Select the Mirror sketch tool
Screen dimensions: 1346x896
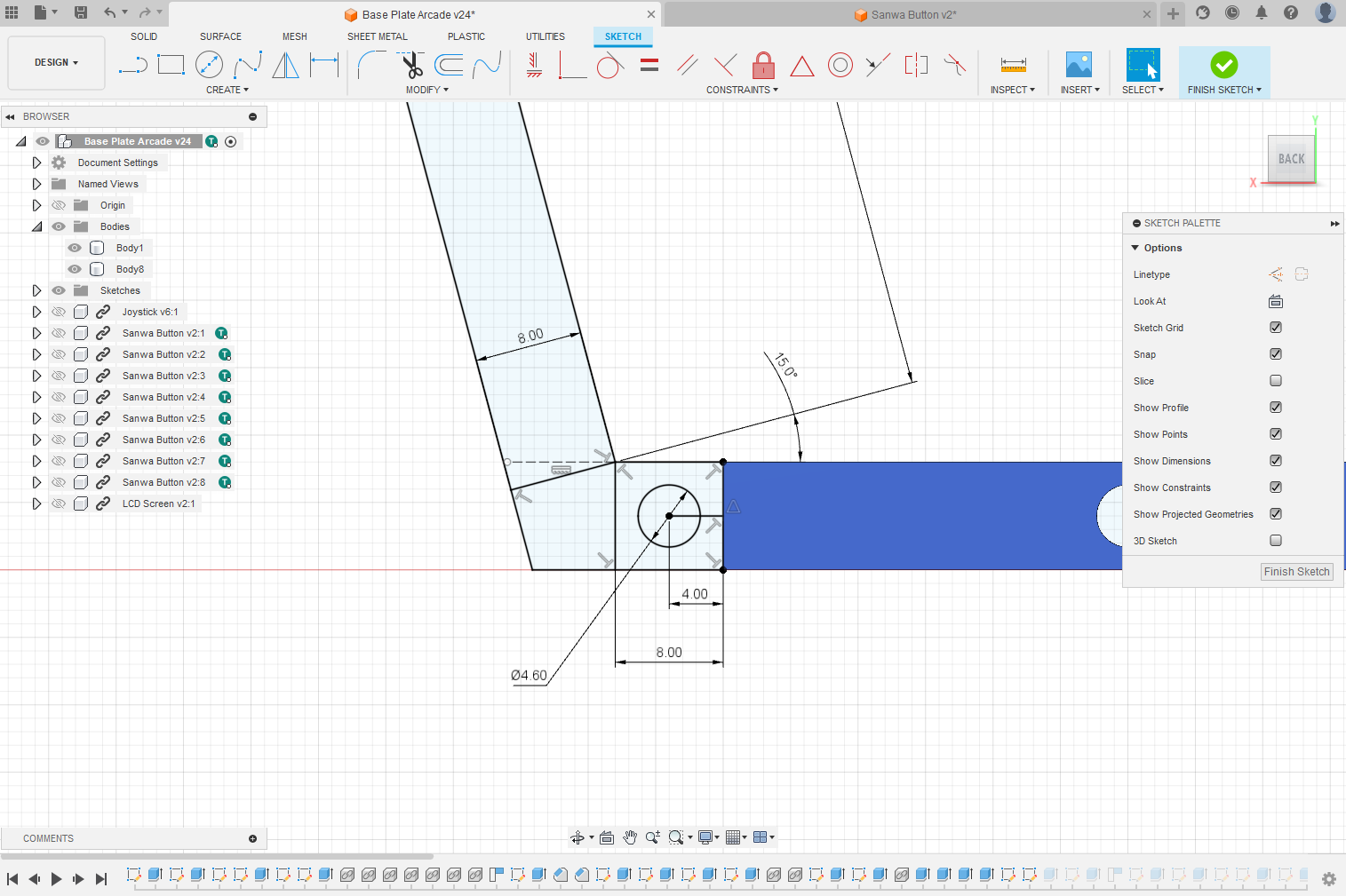coord(285,64)
